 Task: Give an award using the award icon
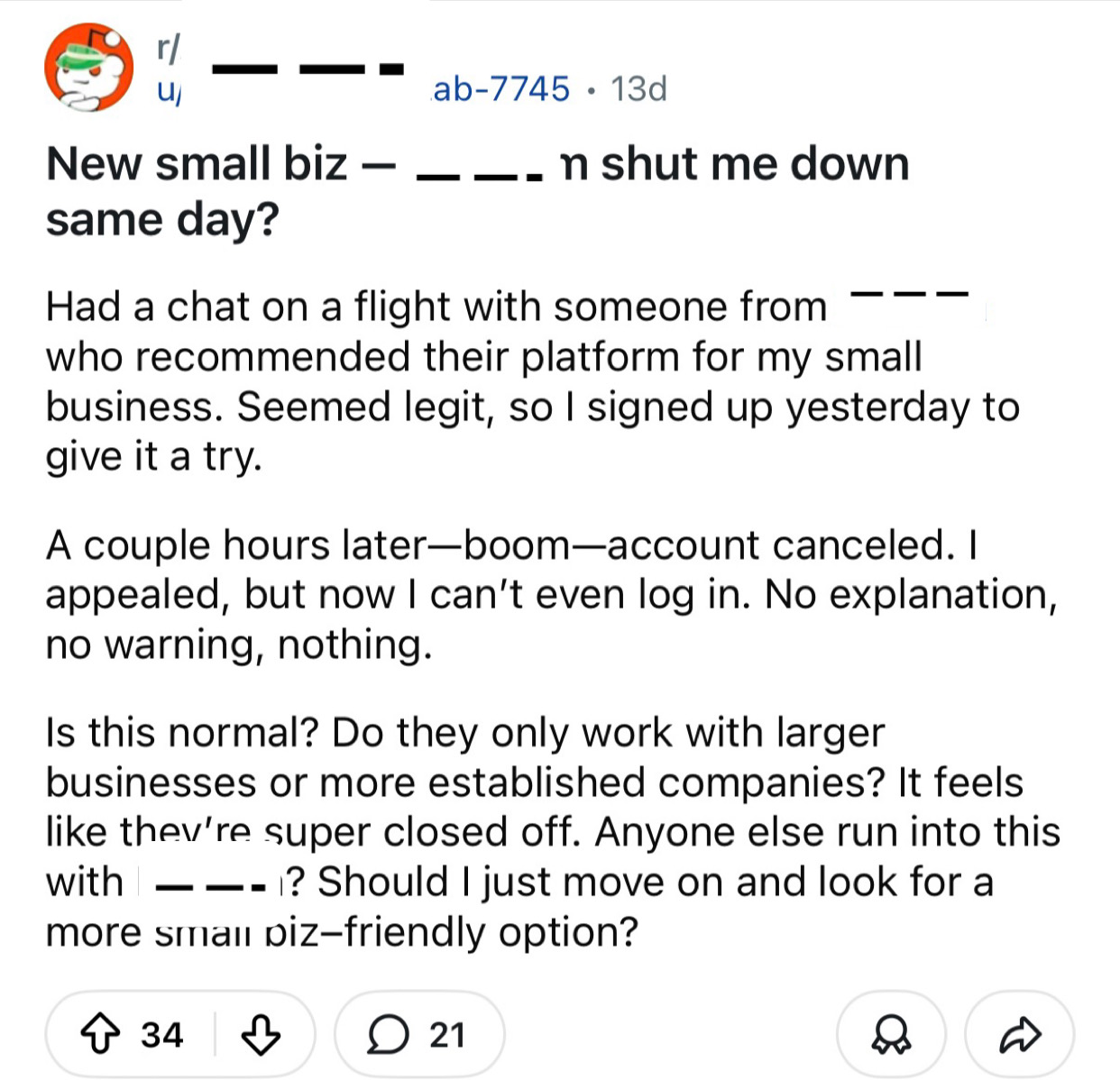pos(888,1035)
